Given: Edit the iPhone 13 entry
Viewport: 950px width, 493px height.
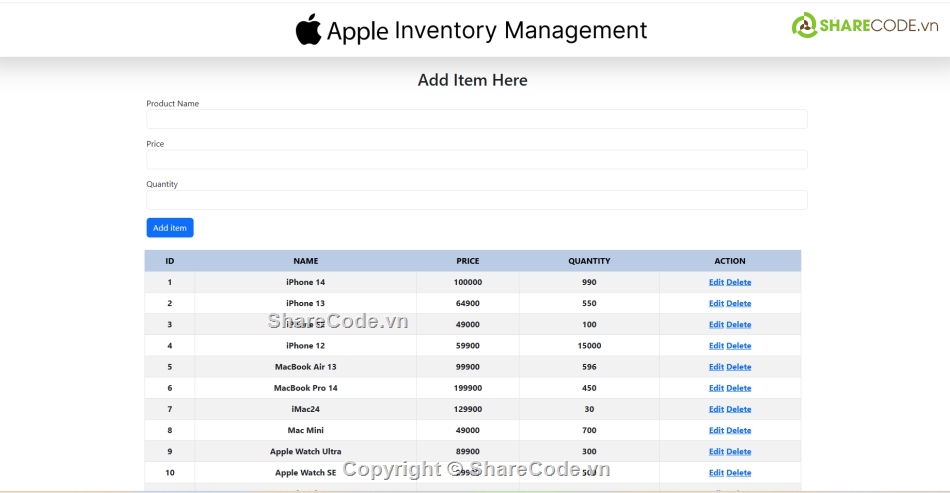Looking at the screenshot, I should tap(716, 303).
